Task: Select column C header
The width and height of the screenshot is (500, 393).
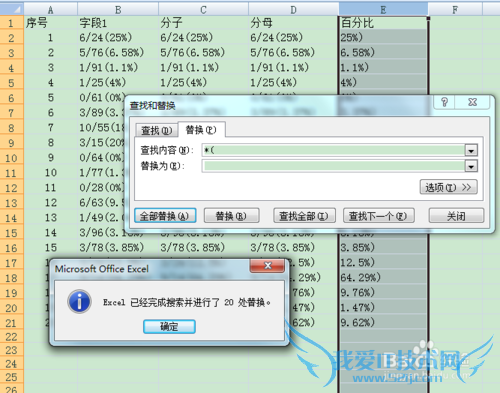Action: coord(203,9)
